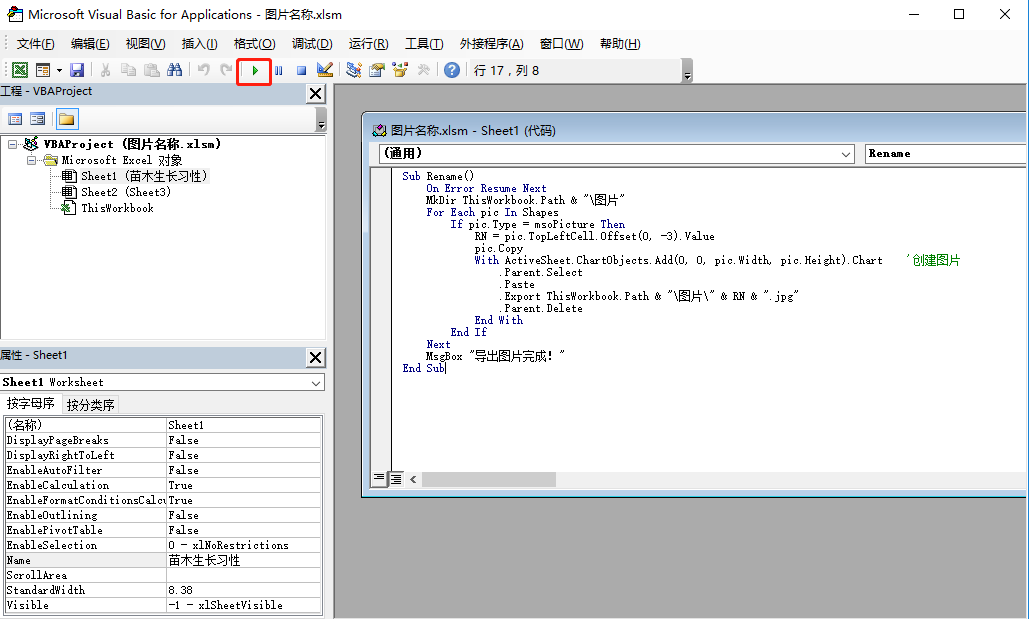
Task: Click EnableSelection xlNoRestrictions value
Action: click(x=243, y=545)
